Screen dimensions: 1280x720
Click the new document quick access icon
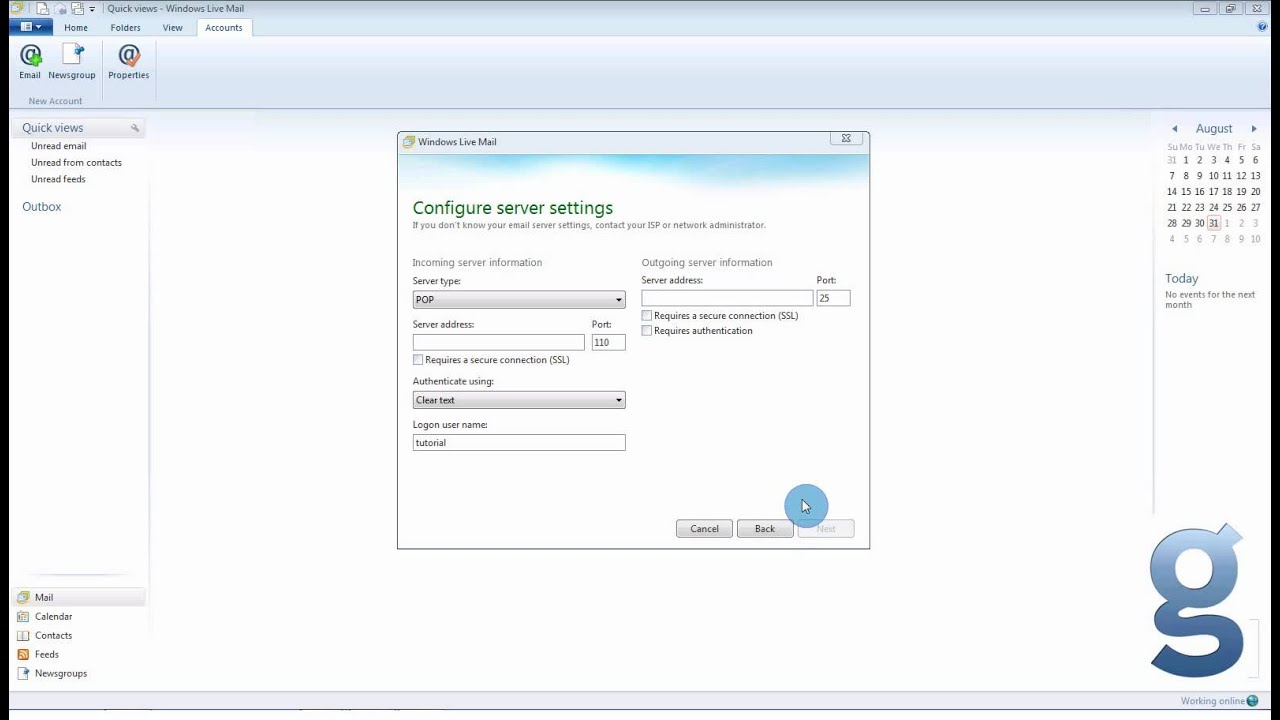click(x=43, y=8)
